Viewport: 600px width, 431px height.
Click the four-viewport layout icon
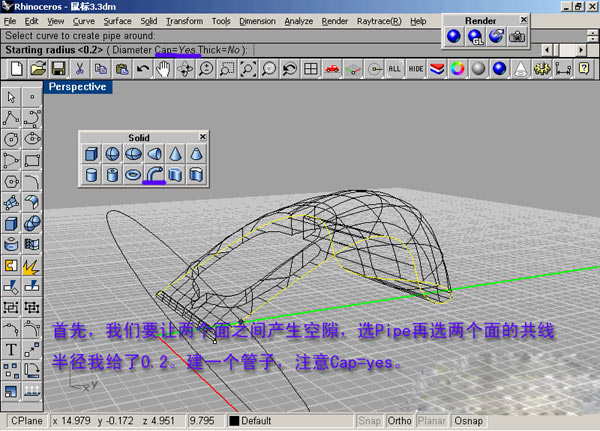tap(311, 69)
